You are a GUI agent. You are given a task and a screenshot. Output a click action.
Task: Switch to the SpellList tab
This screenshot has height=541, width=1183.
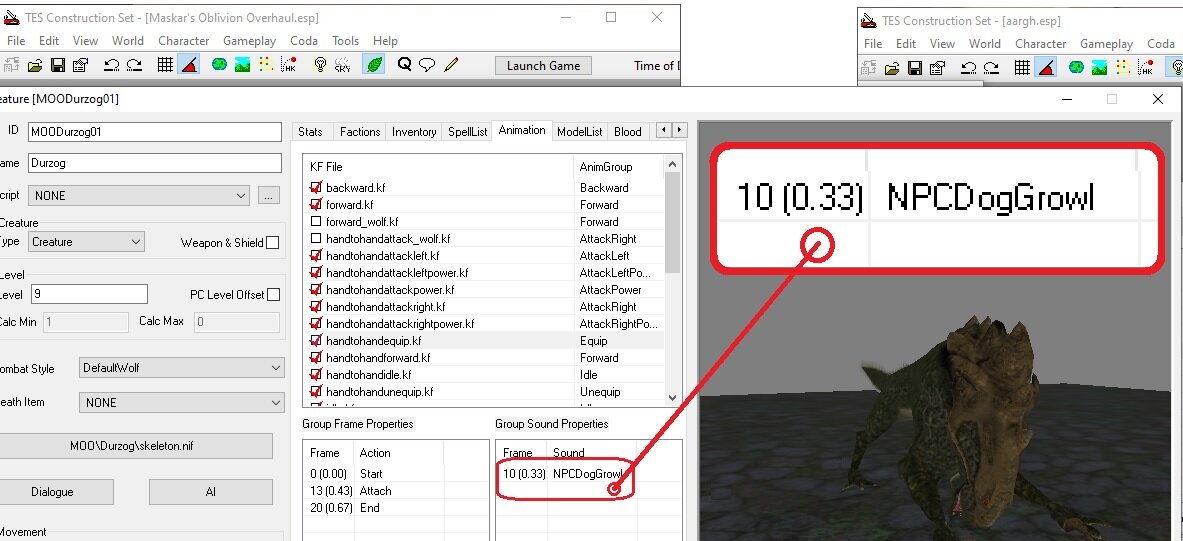[x=468, y=131]
